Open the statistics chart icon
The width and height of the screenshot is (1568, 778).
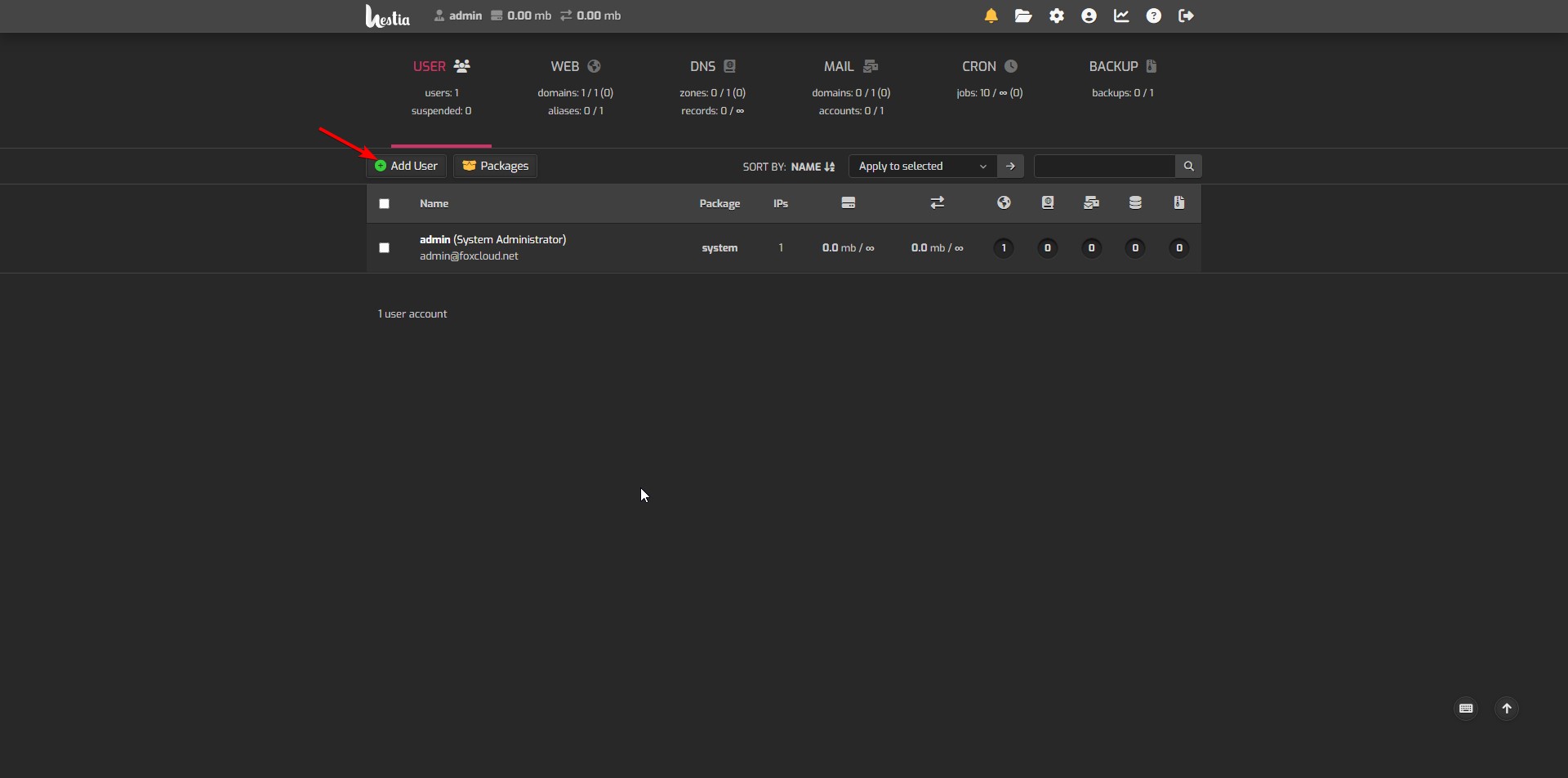[x=1121, y=16]
